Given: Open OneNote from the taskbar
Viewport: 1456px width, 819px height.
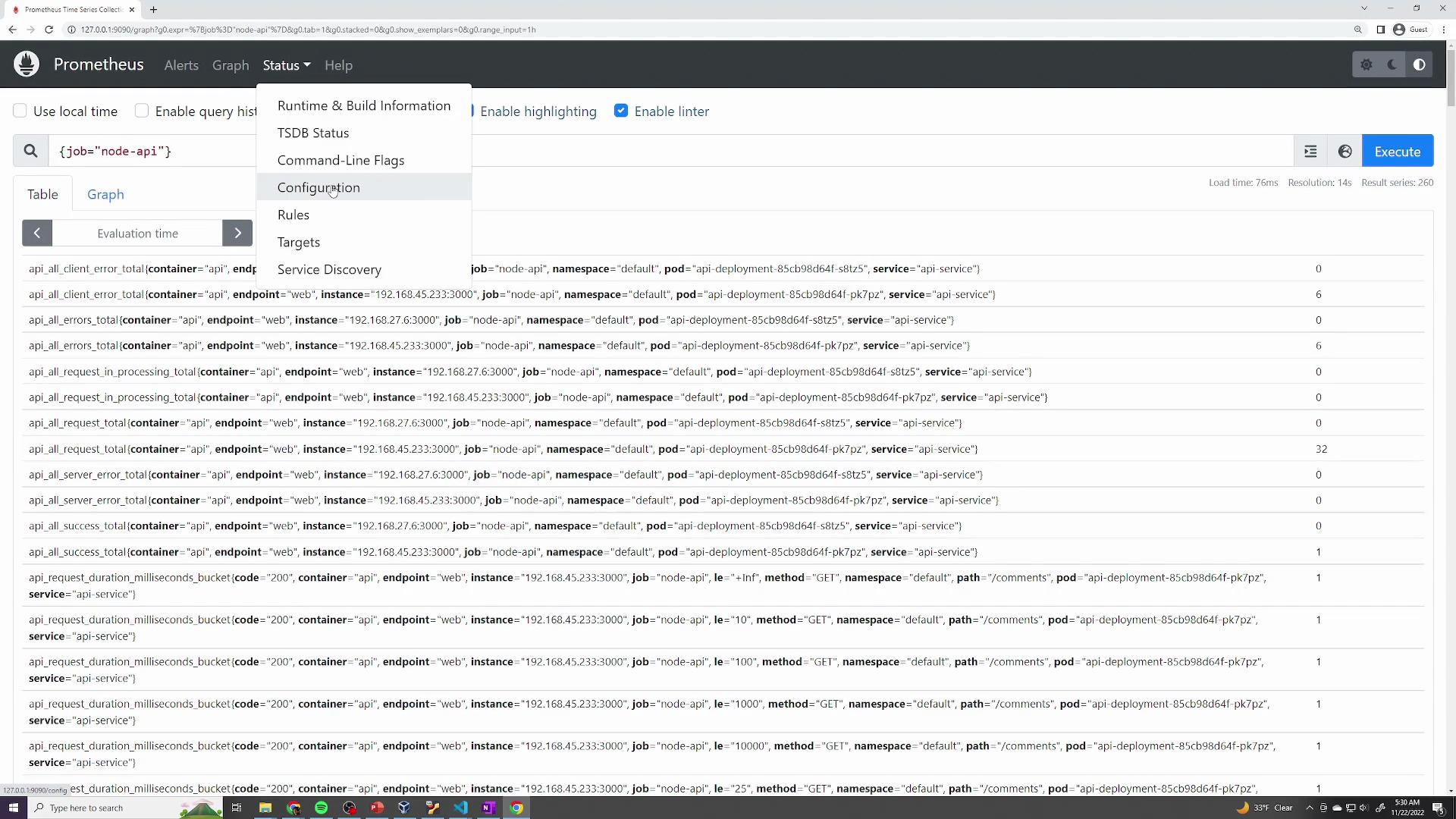Looking at the screenshot, I should 488,808.
